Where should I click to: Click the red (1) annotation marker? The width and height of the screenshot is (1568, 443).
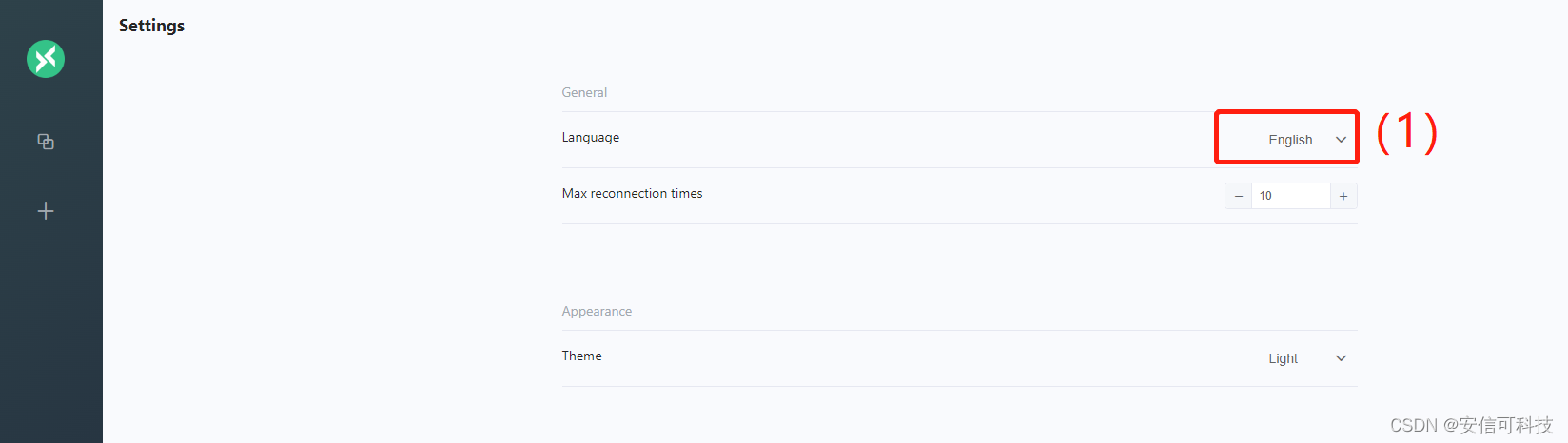[1406, 131]
